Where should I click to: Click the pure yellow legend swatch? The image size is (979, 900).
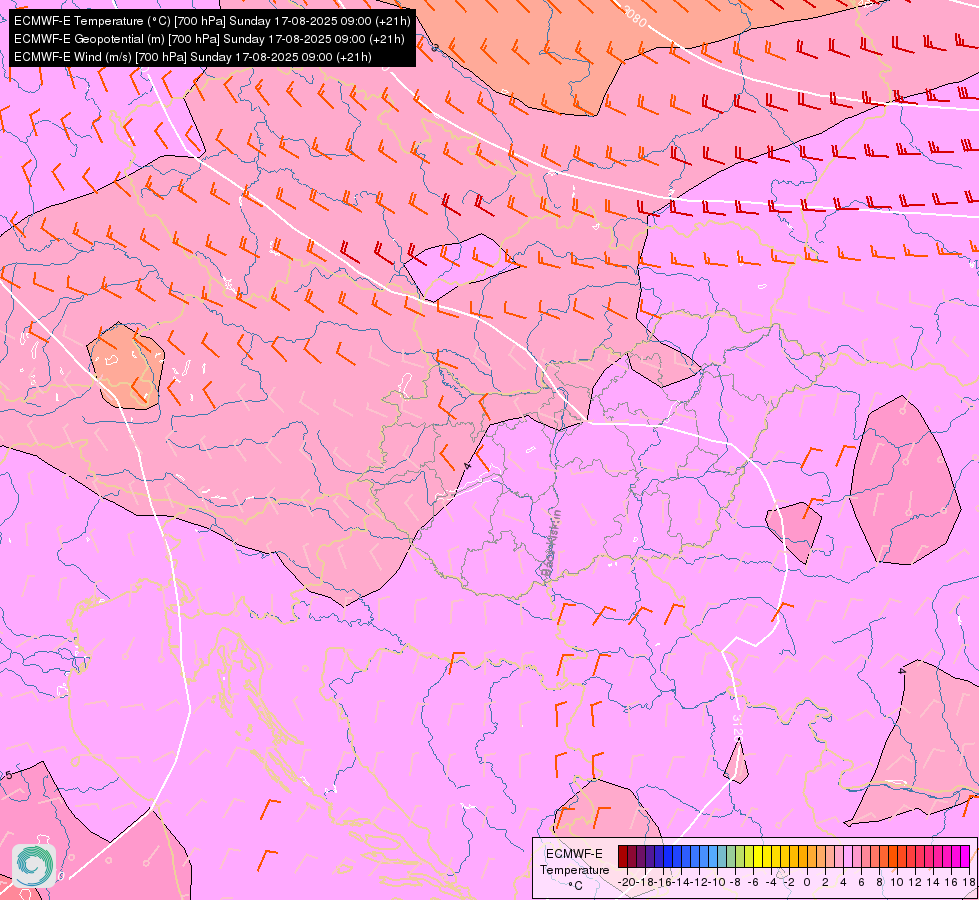(759, 856)
